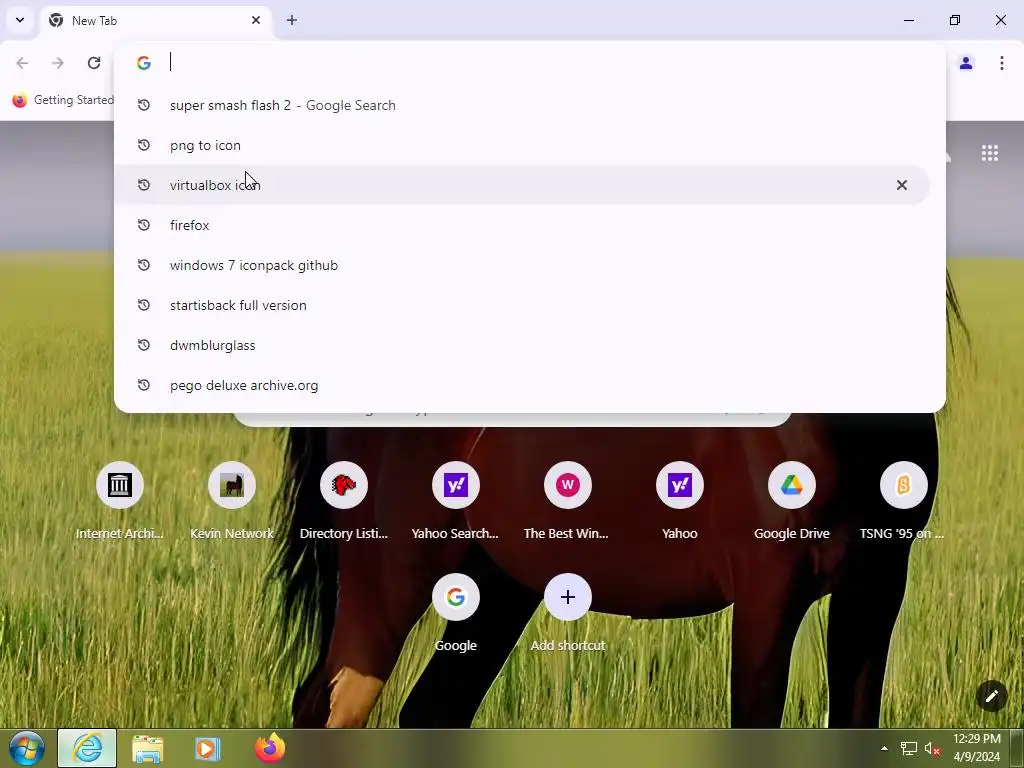Open The Best Win... shortcut

coord(568,502)
